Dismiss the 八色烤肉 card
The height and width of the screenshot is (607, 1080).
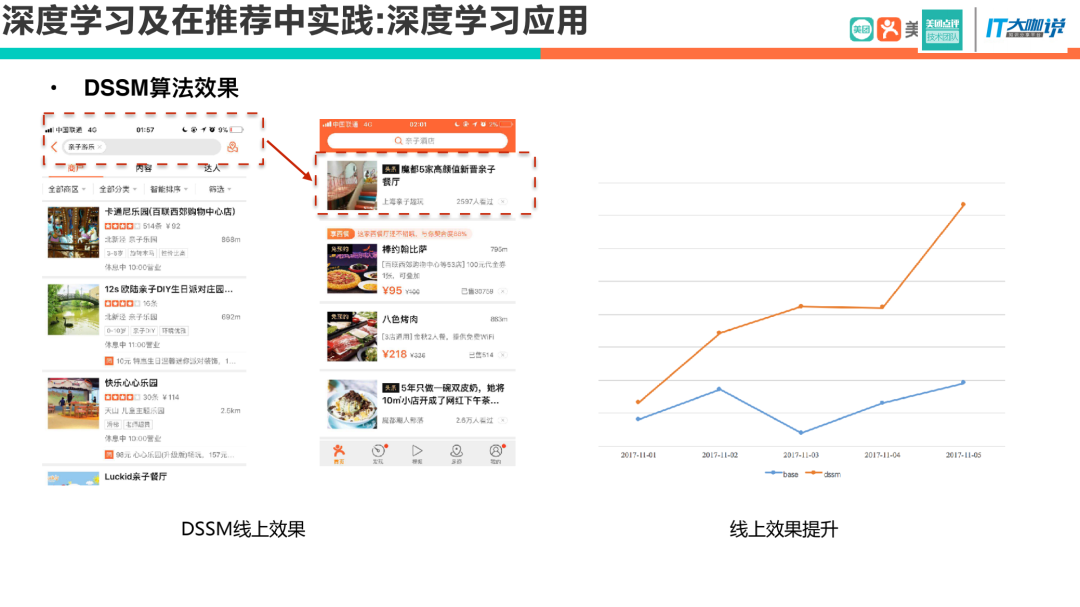pyautogui.click(x=503, y=355)
